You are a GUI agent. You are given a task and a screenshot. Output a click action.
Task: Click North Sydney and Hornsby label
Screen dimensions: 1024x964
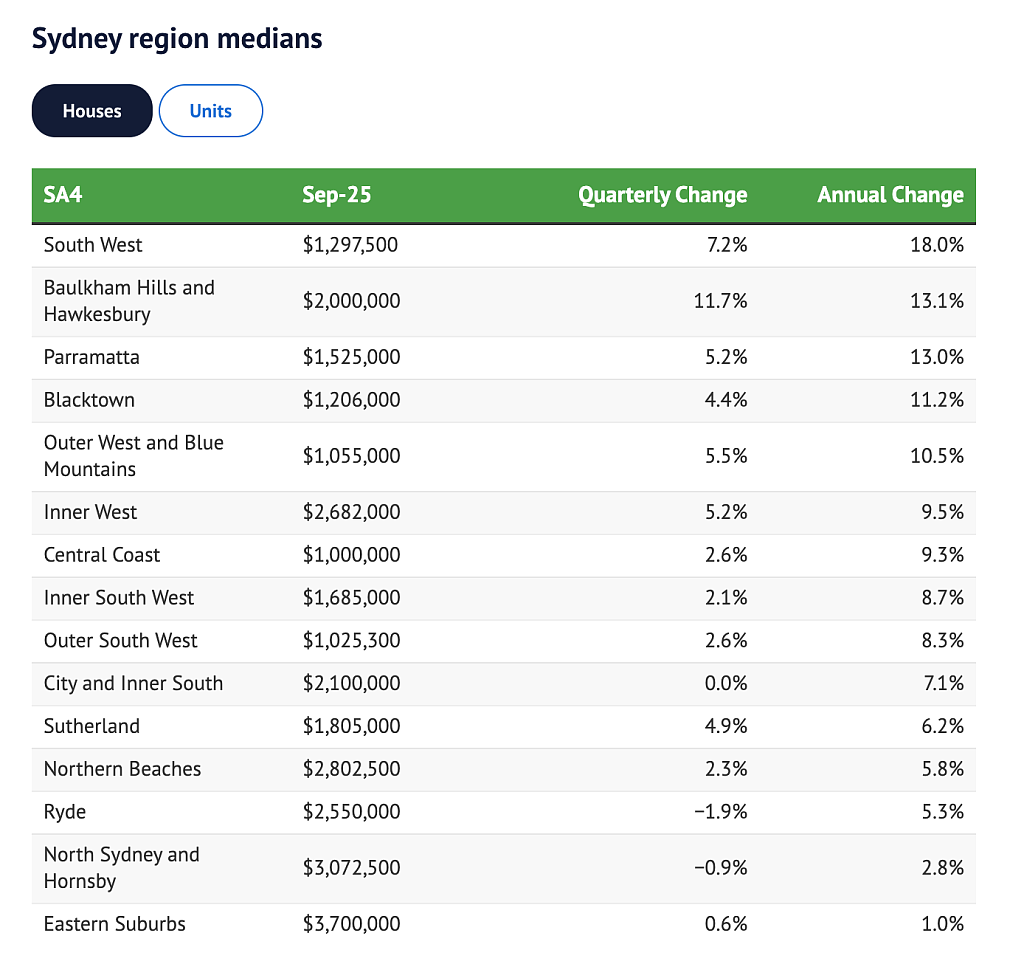tap(121, 868)
